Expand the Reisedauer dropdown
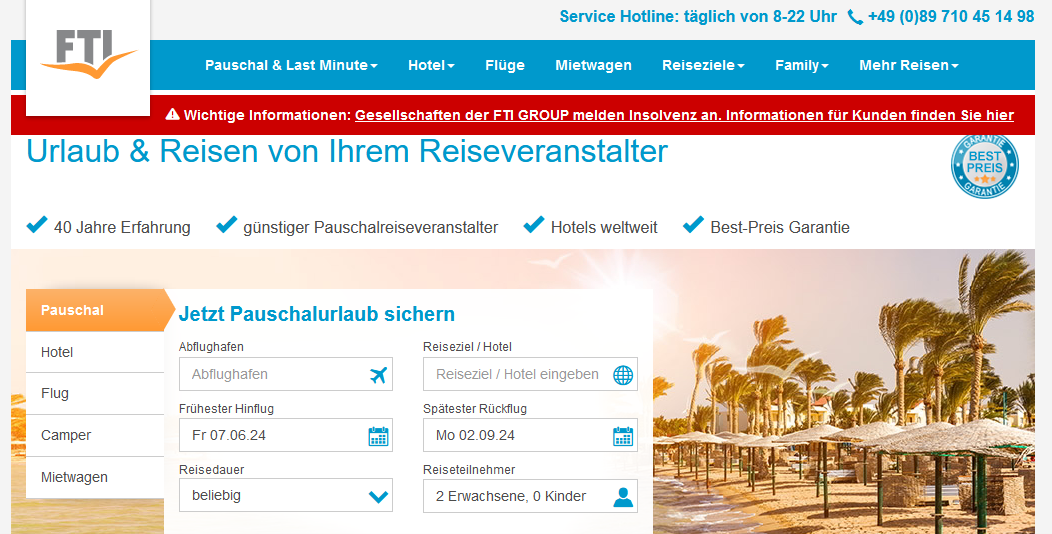The height and width of the screenshot is (534, 1052). (378, 497)
